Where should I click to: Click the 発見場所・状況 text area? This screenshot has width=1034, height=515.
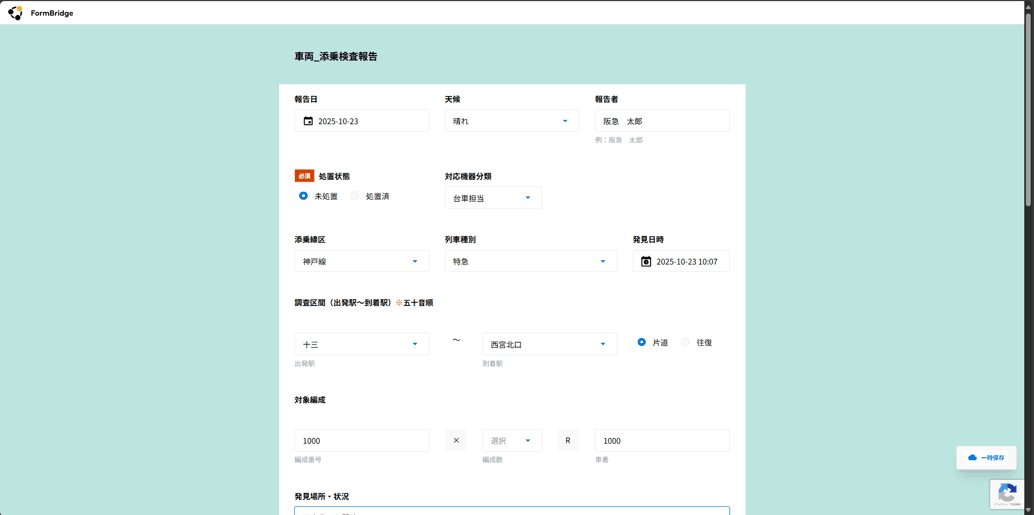click(x=512, y=511)
